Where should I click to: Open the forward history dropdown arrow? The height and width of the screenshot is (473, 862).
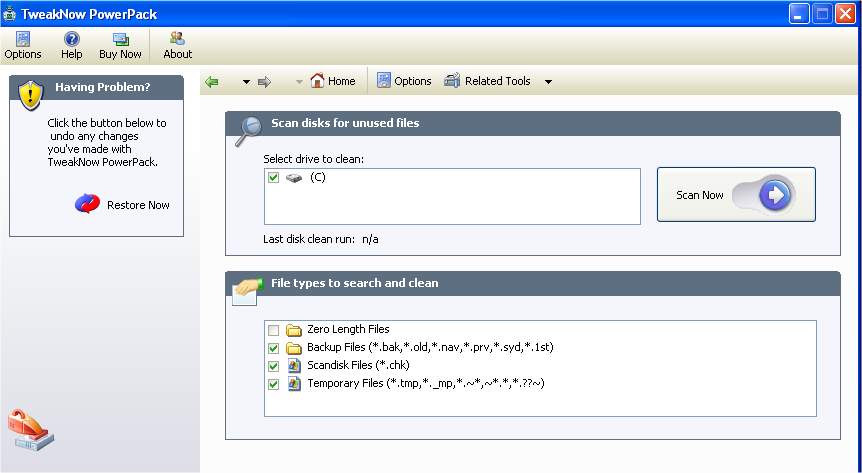[299, 82]
